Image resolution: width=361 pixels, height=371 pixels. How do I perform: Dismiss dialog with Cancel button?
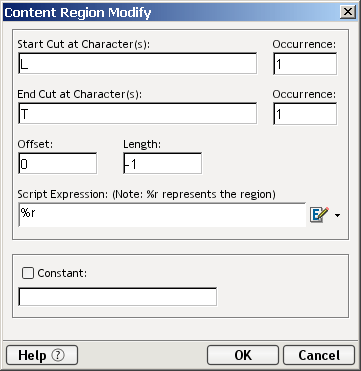click(319, 355)
